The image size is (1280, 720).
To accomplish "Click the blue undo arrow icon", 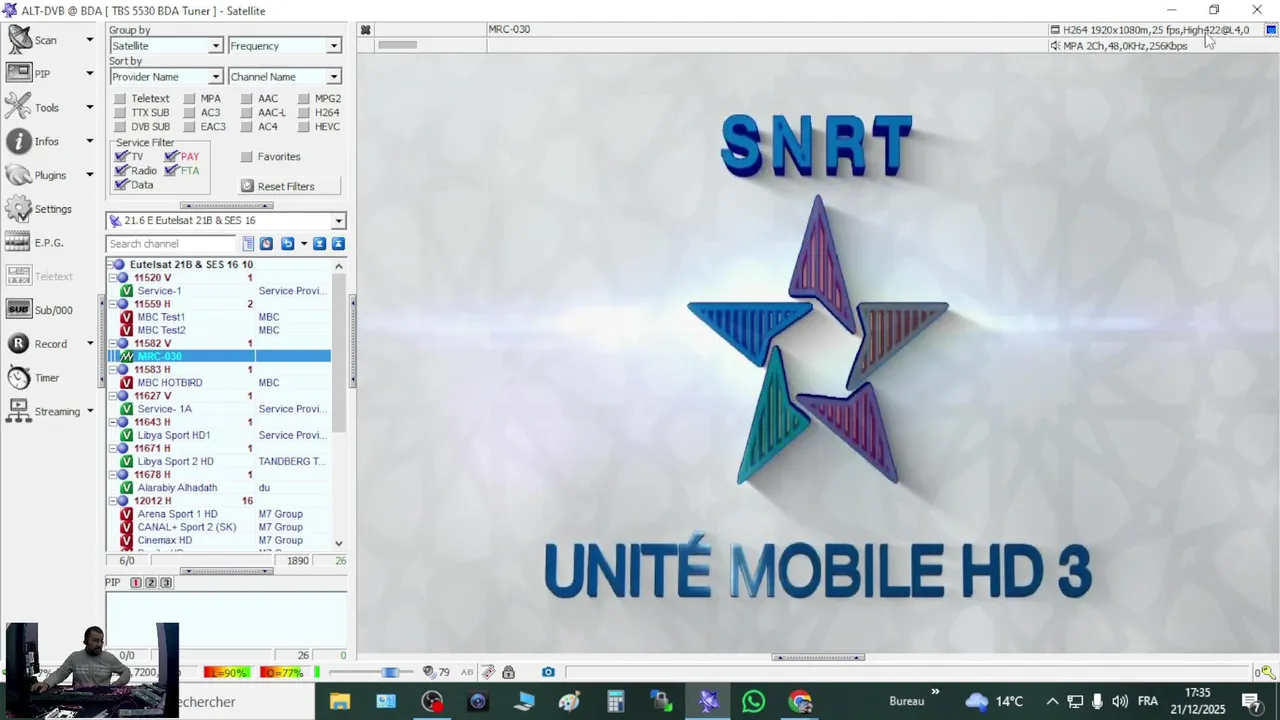I will 287,244.
